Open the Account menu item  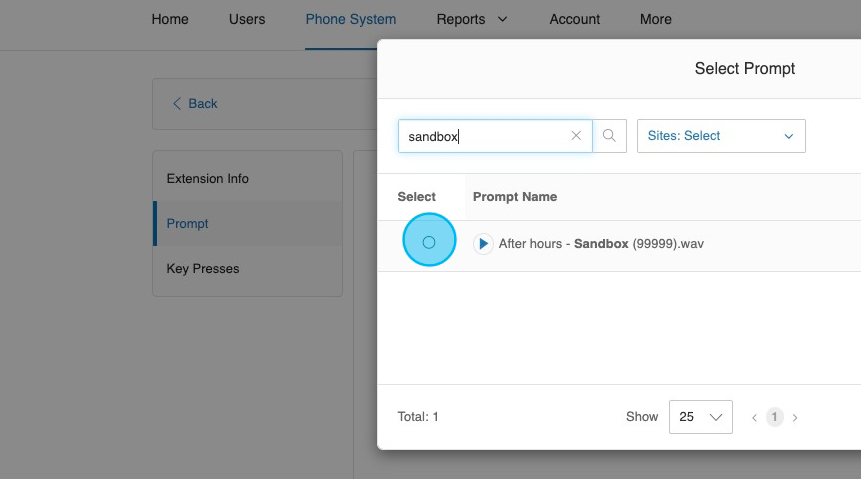[575, 19]
